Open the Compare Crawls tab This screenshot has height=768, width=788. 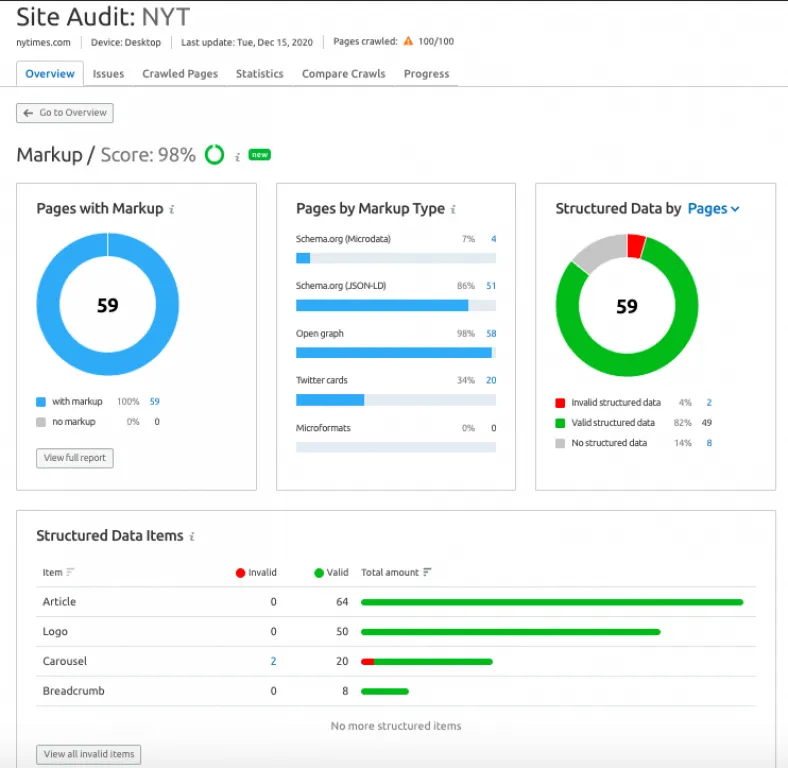344,74
